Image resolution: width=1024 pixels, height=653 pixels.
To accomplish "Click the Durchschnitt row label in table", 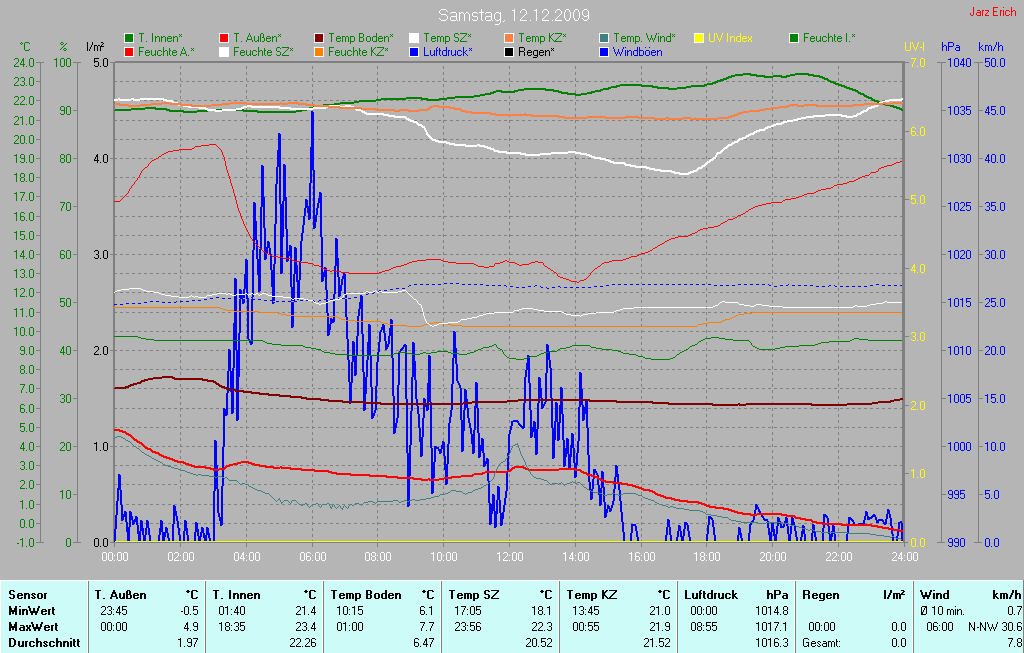I will coord(43,642).
